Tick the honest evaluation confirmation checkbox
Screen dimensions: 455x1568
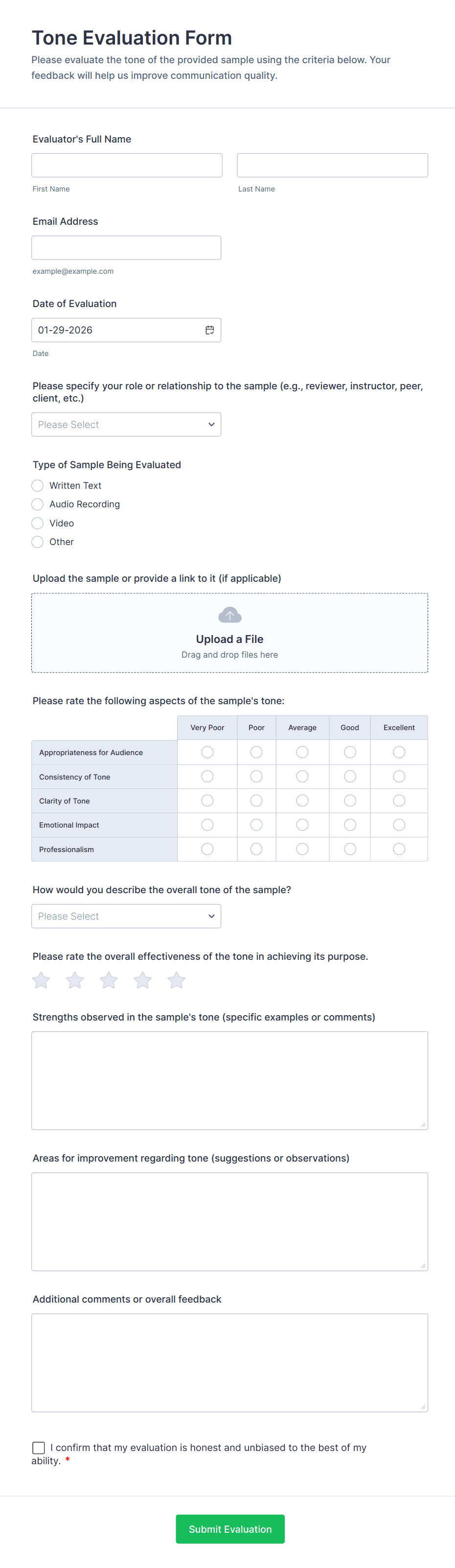click(x=38, y=1448)
